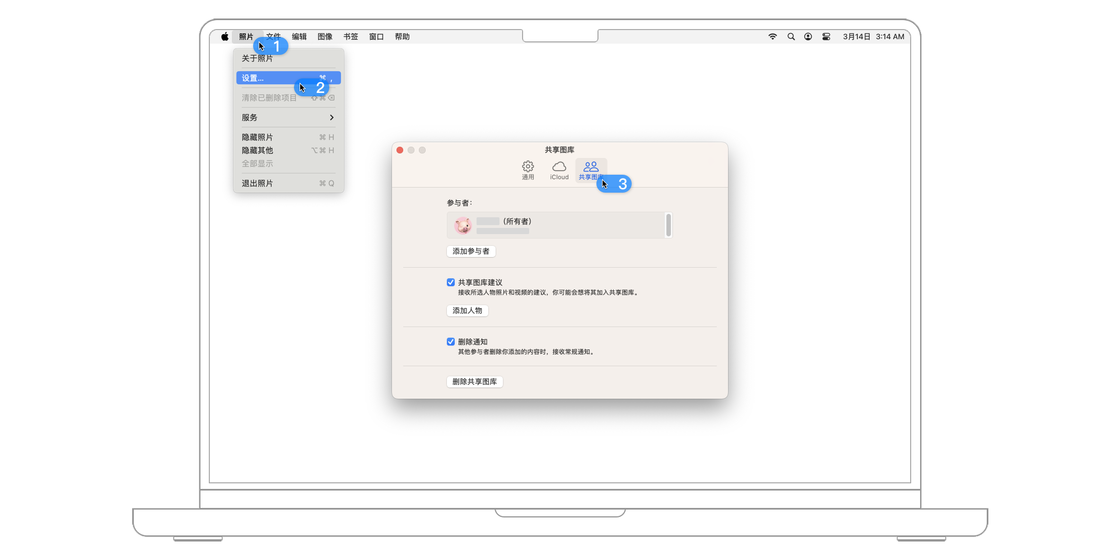
Task: Open the 文件 menu
Action: click(274, 36)
